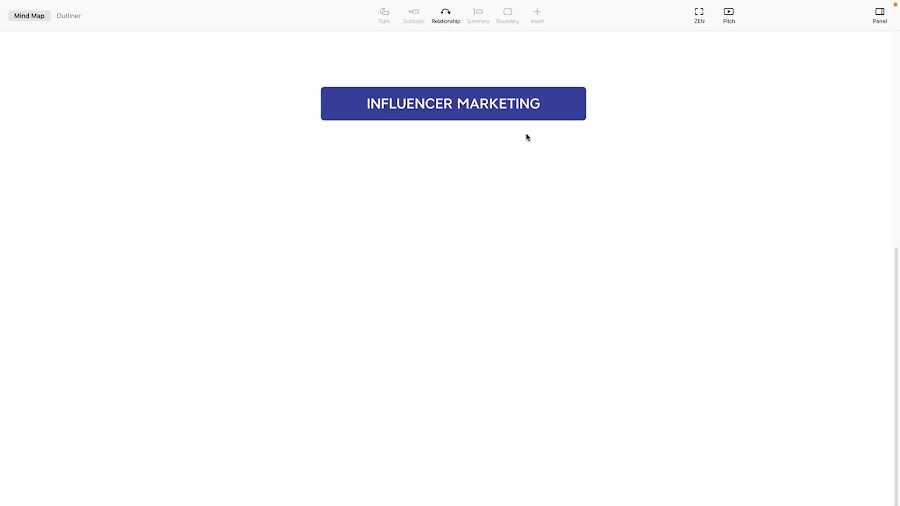Add a Boundary from toolbar
The image size is (900, 506).
pos(507,15)
